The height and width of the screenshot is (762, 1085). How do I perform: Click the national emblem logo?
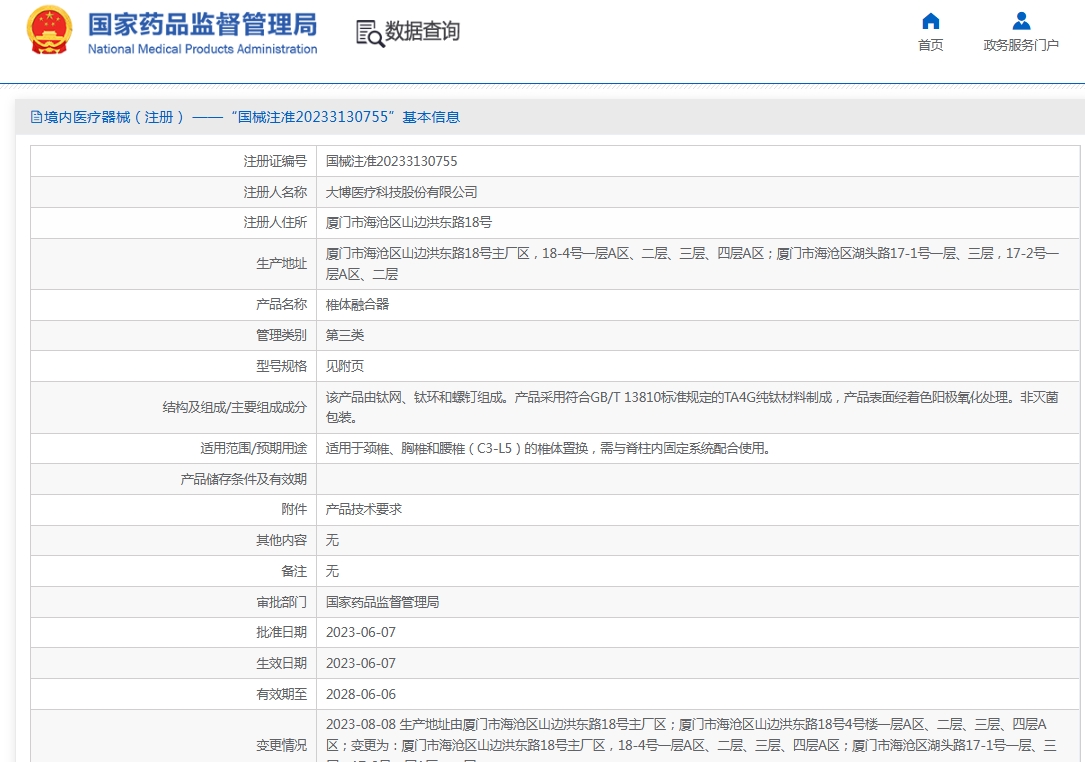pyautogui.click(x=49, y=30)
